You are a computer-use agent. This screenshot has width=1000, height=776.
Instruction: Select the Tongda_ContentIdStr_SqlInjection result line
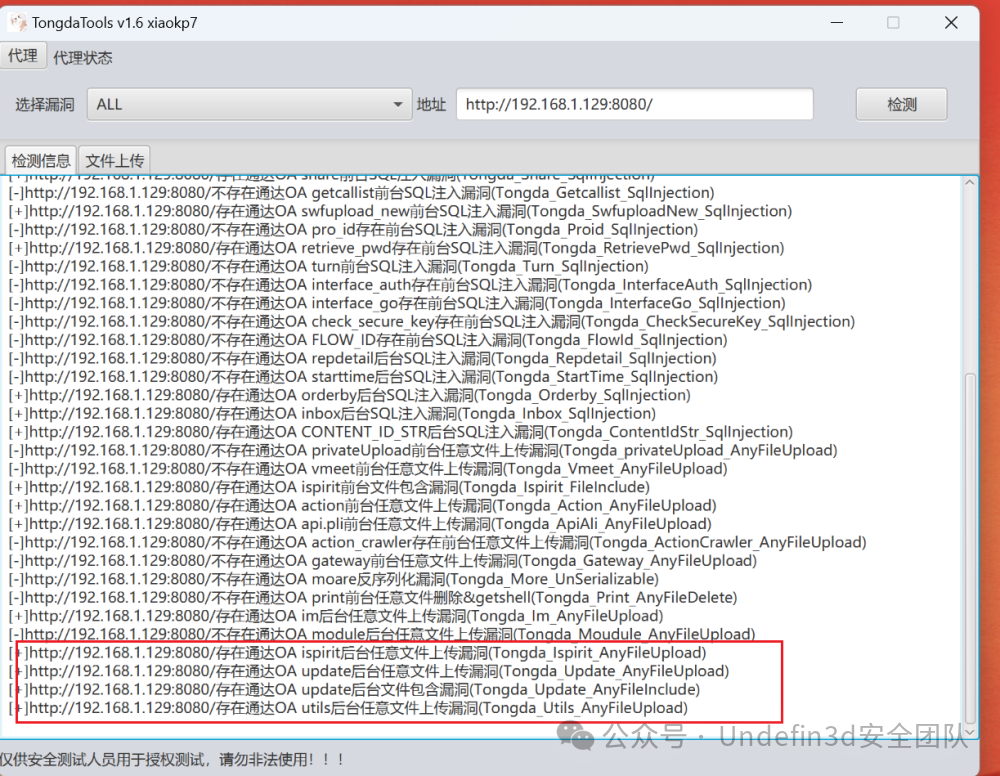point(401,432)
